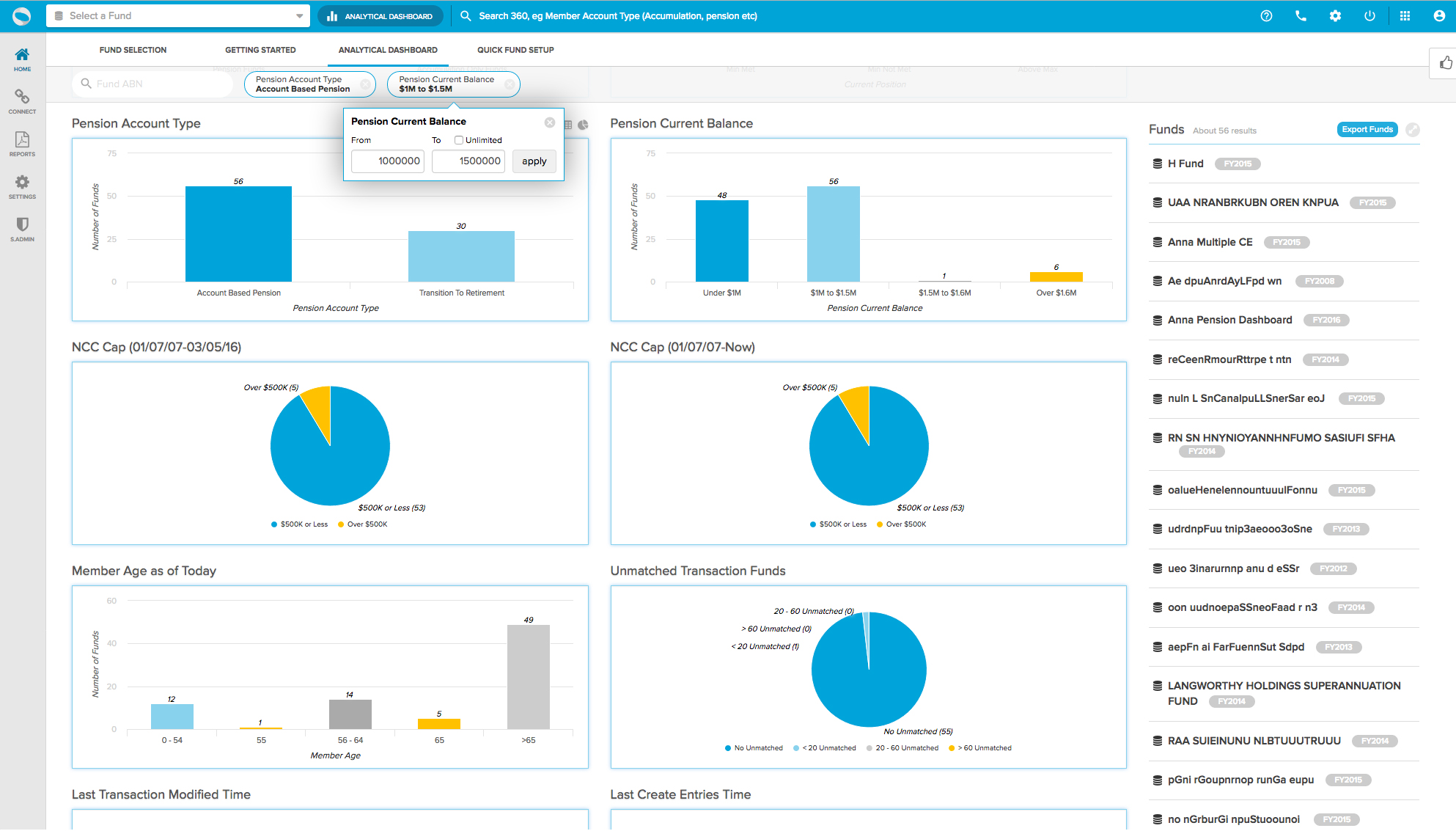
Task: Open the apps grid launcher icon
Action: 1405,15
